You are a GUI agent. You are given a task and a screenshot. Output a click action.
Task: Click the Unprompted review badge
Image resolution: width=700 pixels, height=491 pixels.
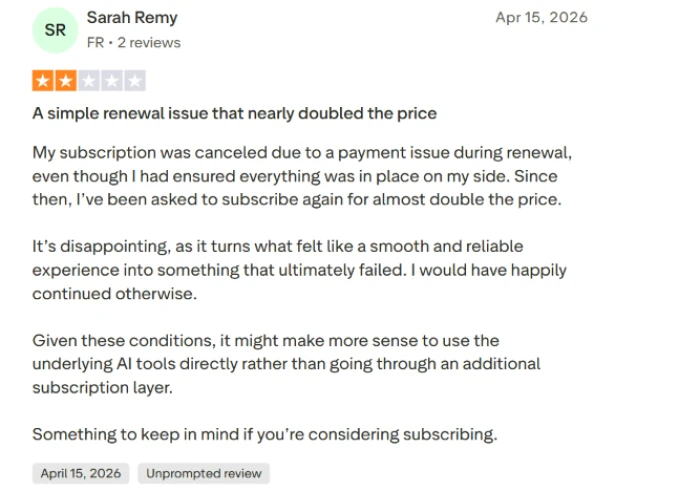click(204, 473)
